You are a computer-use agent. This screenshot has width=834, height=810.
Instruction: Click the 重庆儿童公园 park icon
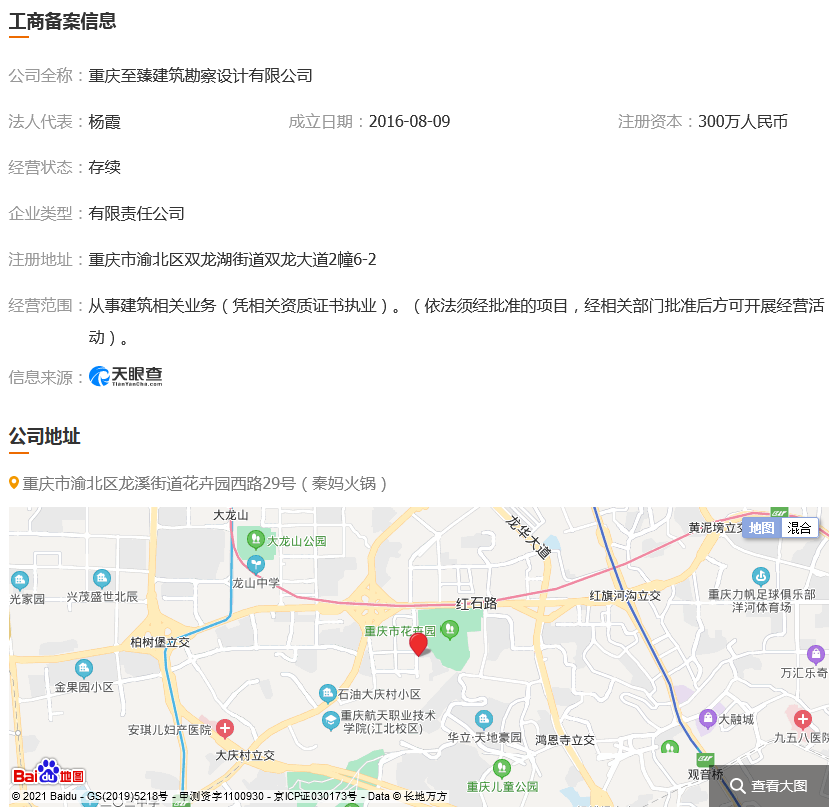502,768
